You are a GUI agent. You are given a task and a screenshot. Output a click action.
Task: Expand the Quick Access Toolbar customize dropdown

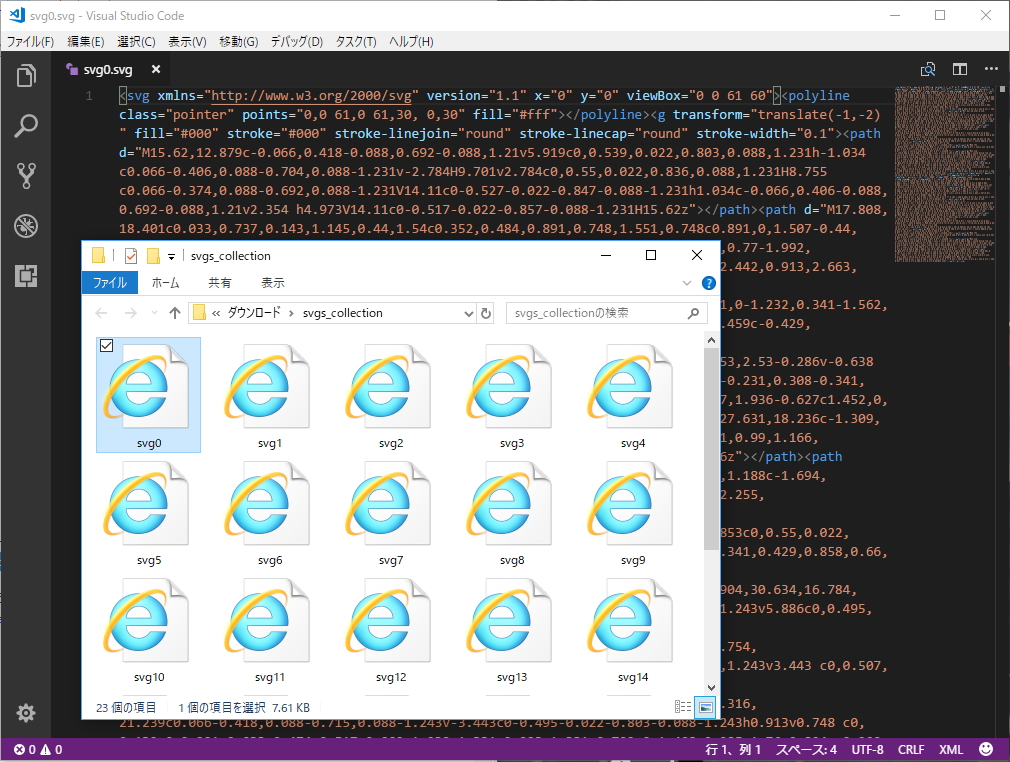pos(172,256)
